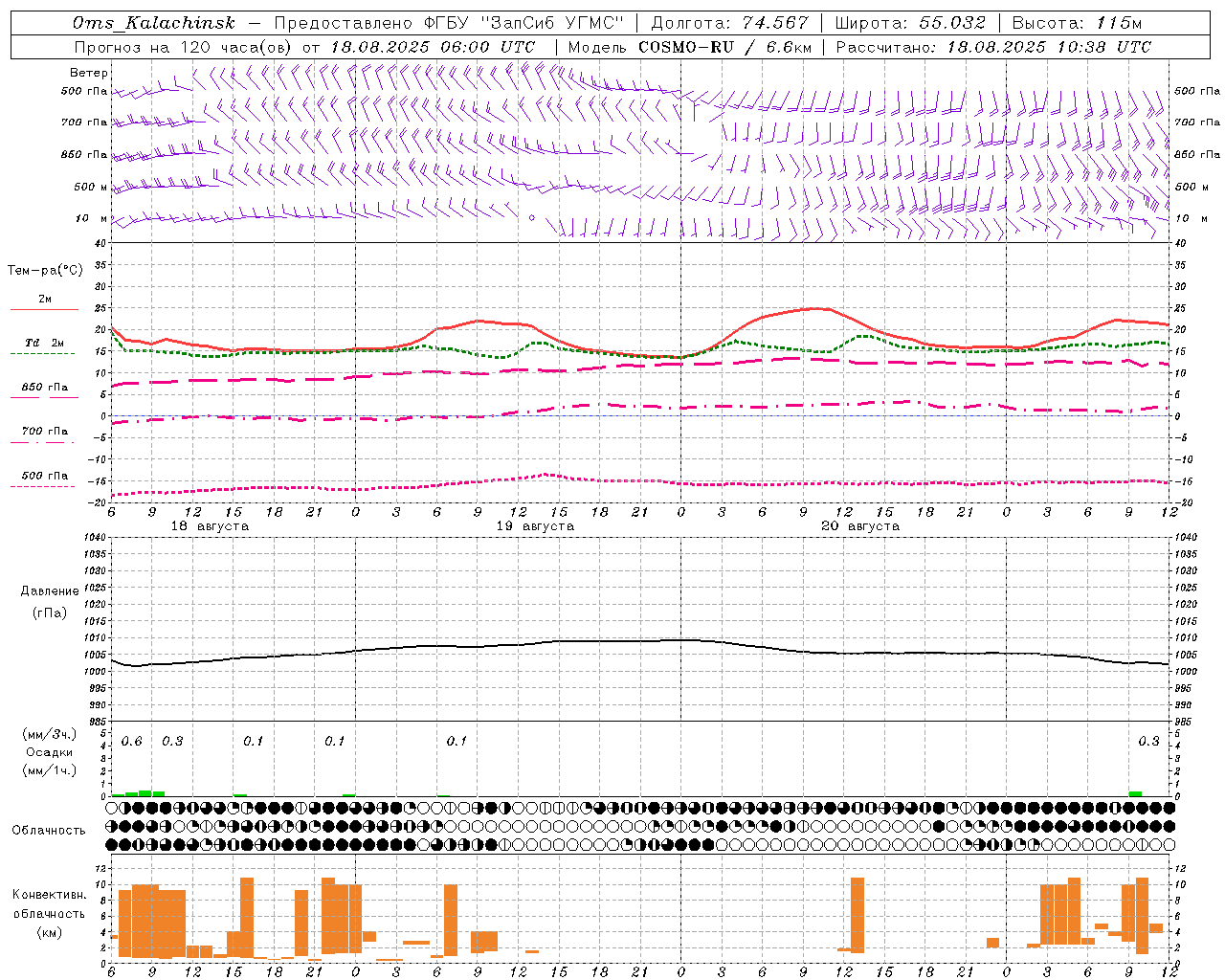Screen dimensions: 1225x980
Task: Click the latitude value Широта: 55.032
Action: [x=910, y=23]
